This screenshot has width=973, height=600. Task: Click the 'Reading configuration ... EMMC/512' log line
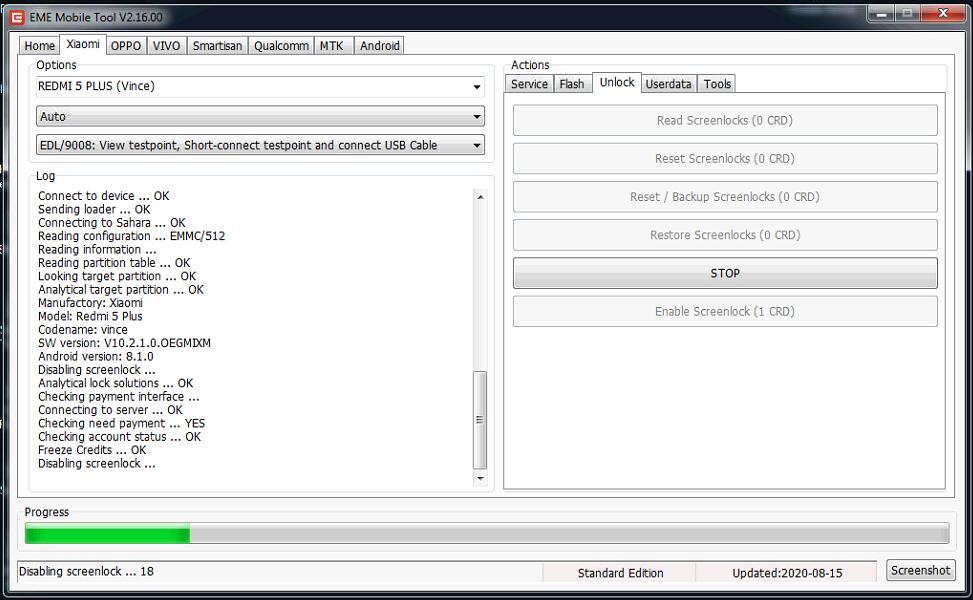point(132,236)
